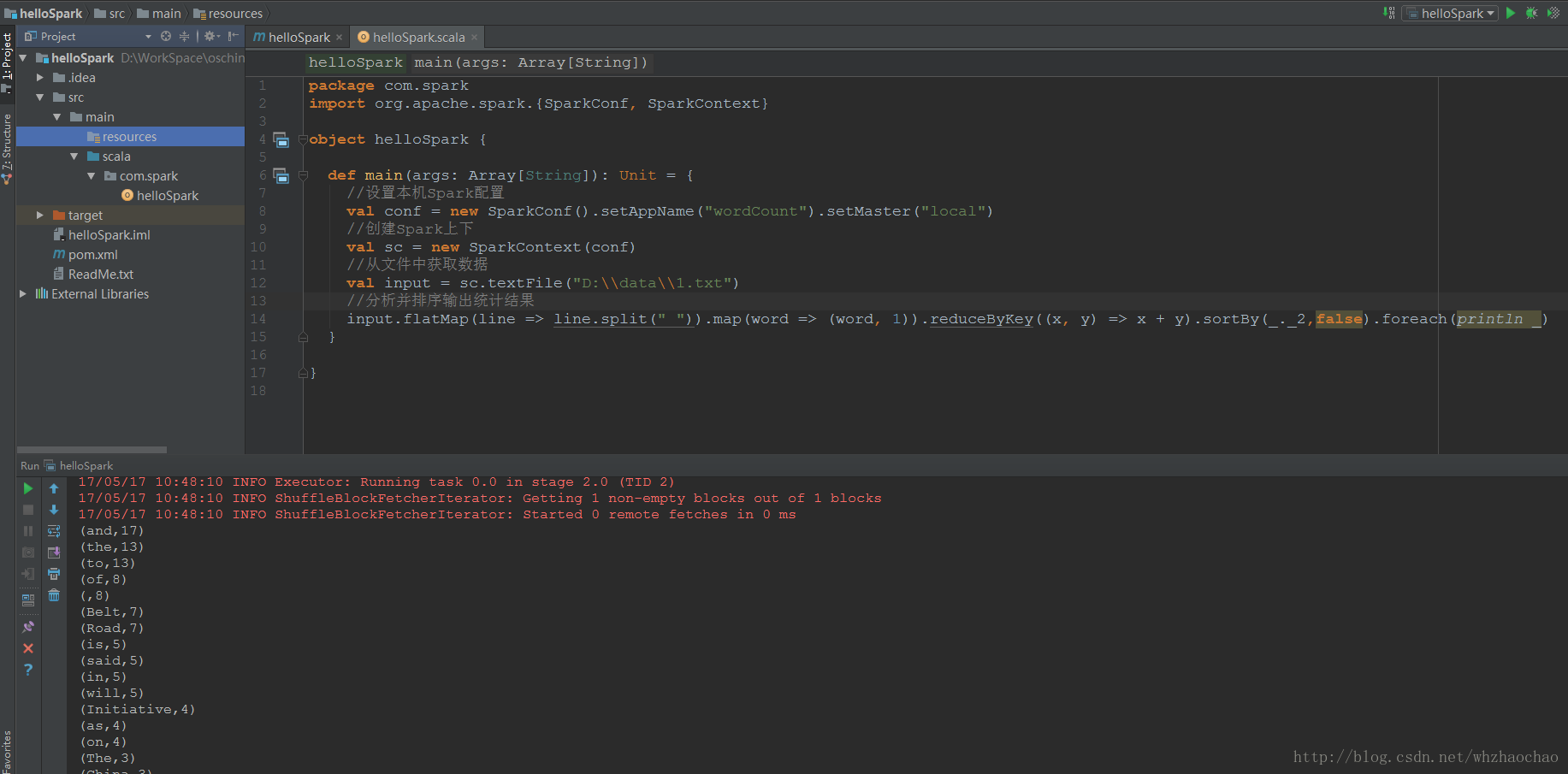Viewport: 1568px width, 774px height.
Task: Run with Coverage from the top toolbar
Action: point(1553,13)
